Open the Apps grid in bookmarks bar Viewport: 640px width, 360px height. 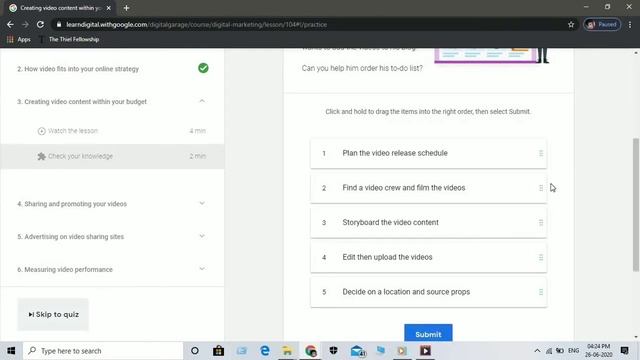pos(19,39)
